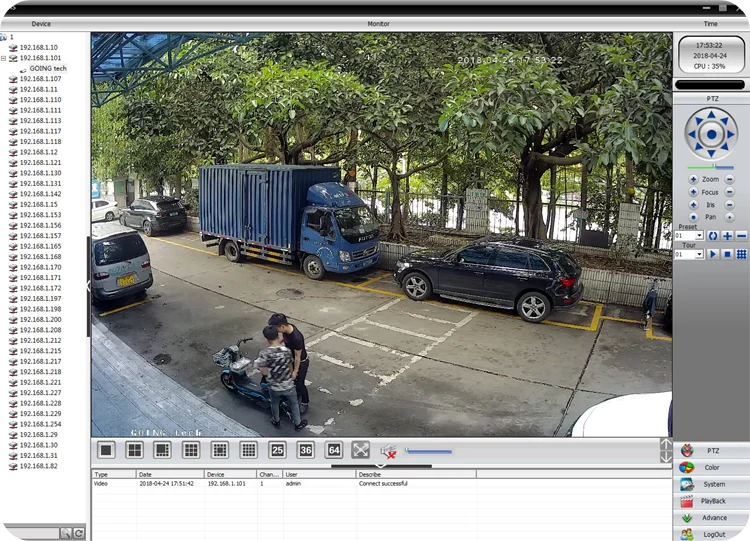Select layout with large center pane

pos(220,450)
